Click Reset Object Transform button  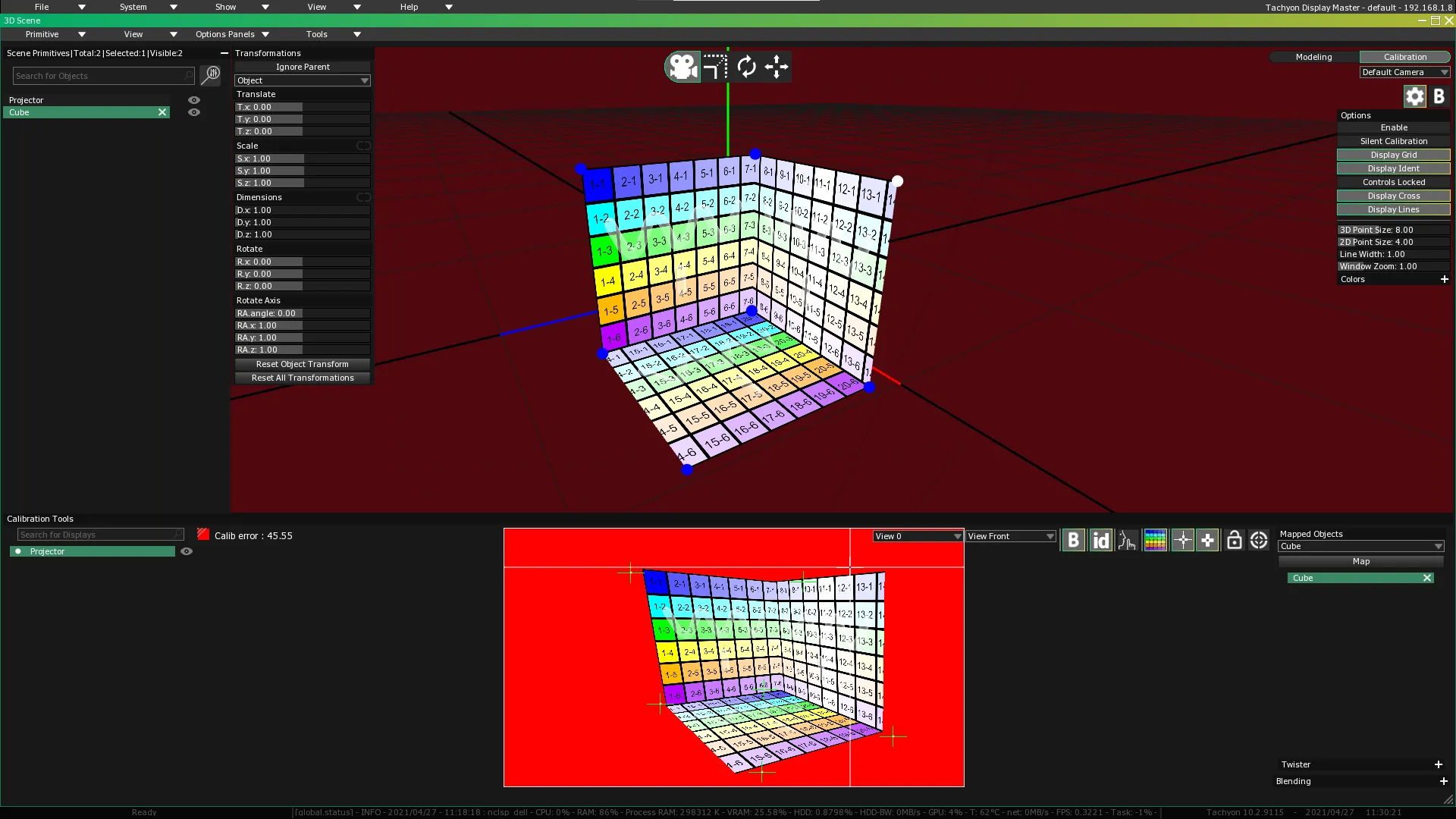pyautogui.click(x=303, y=364)
